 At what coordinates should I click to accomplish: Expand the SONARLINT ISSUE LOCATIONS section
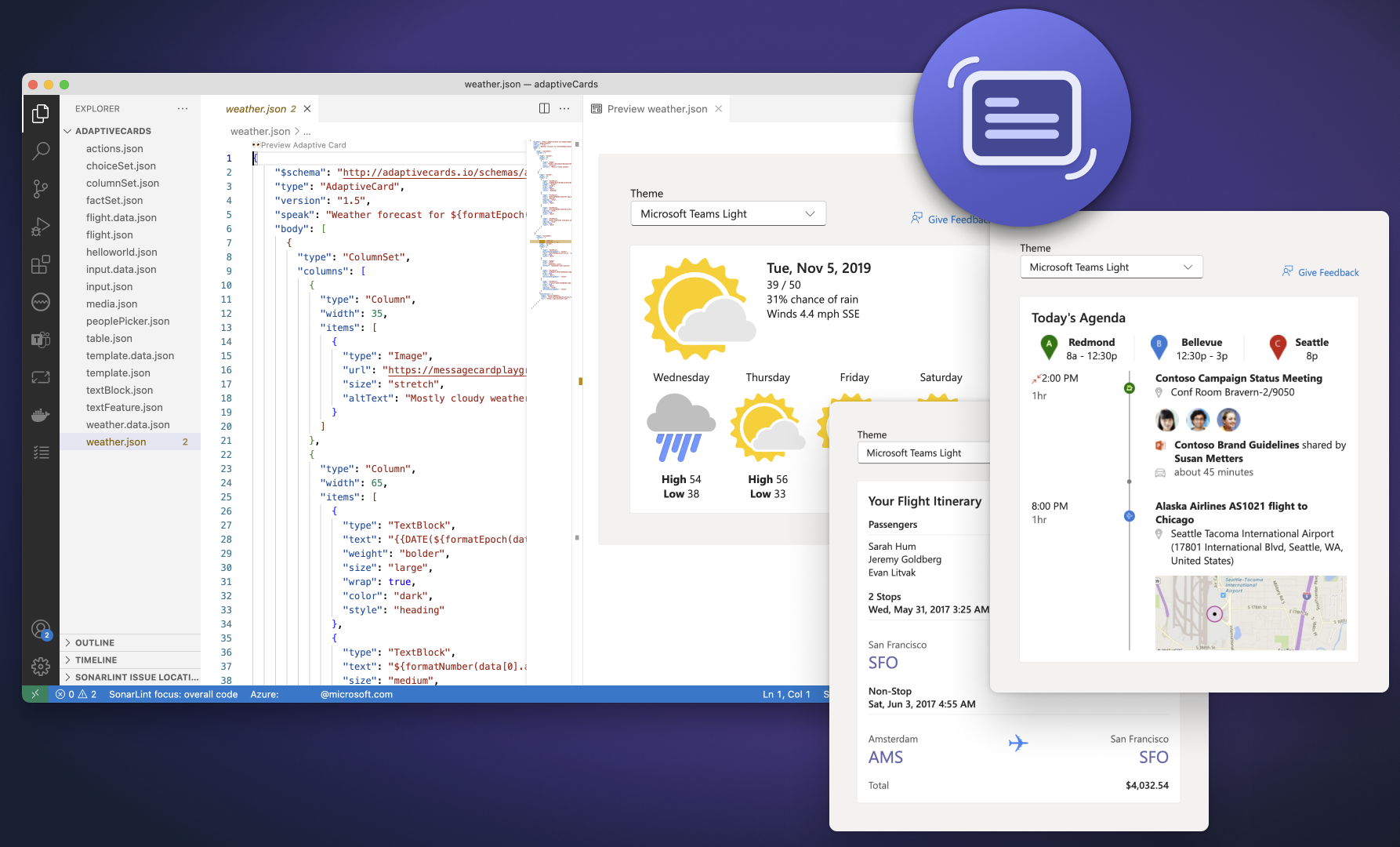pos(130,677)
